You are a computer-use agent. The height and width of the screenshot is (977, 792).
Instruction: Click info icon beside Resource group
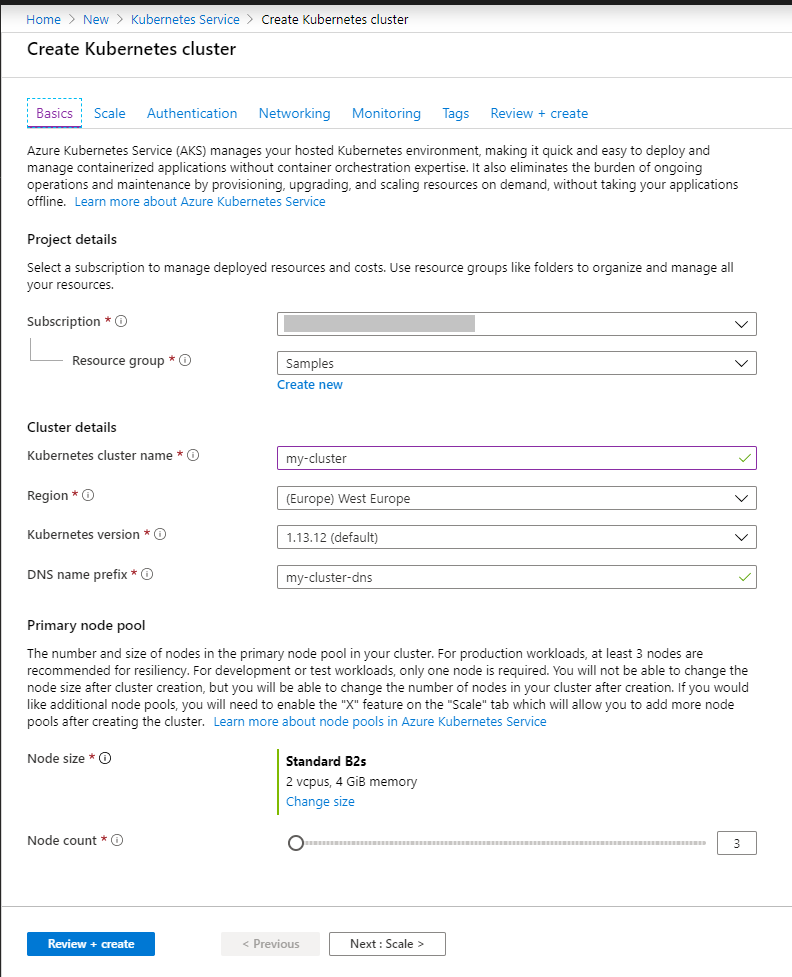(185, 360)
